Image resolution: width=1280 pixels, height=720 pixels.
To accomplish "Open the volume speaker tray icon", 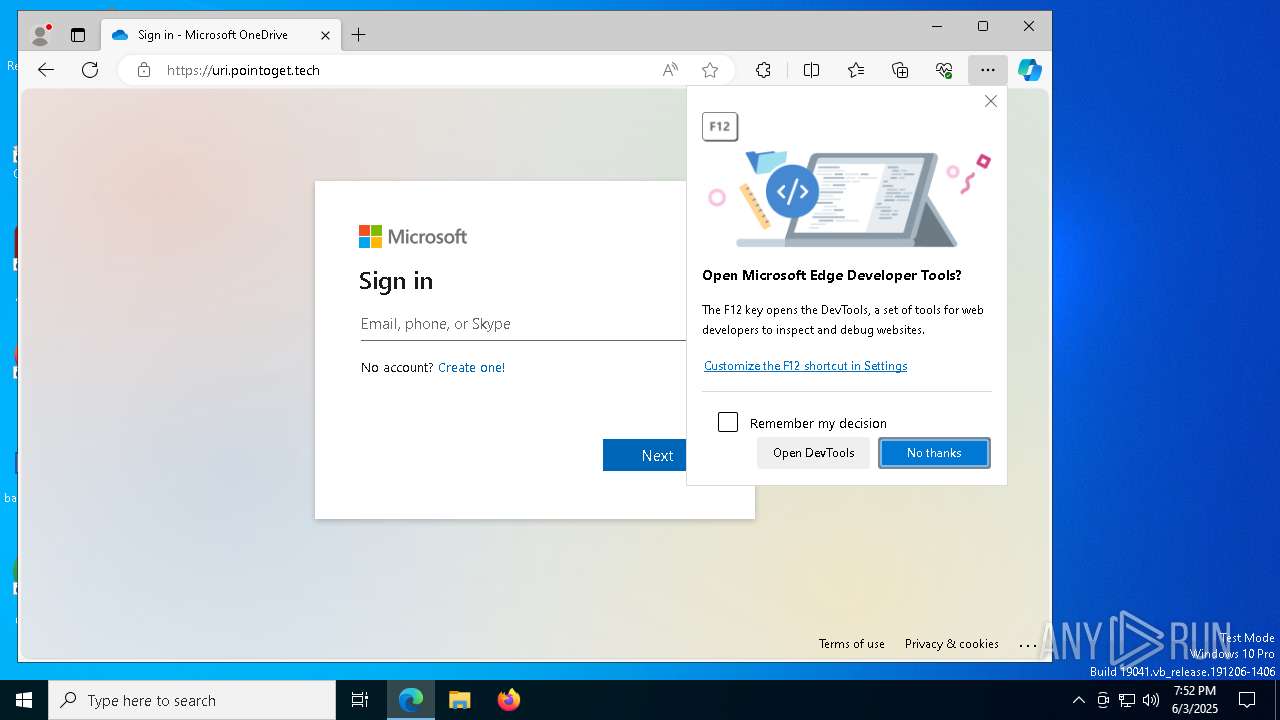I will [1151, 700].
